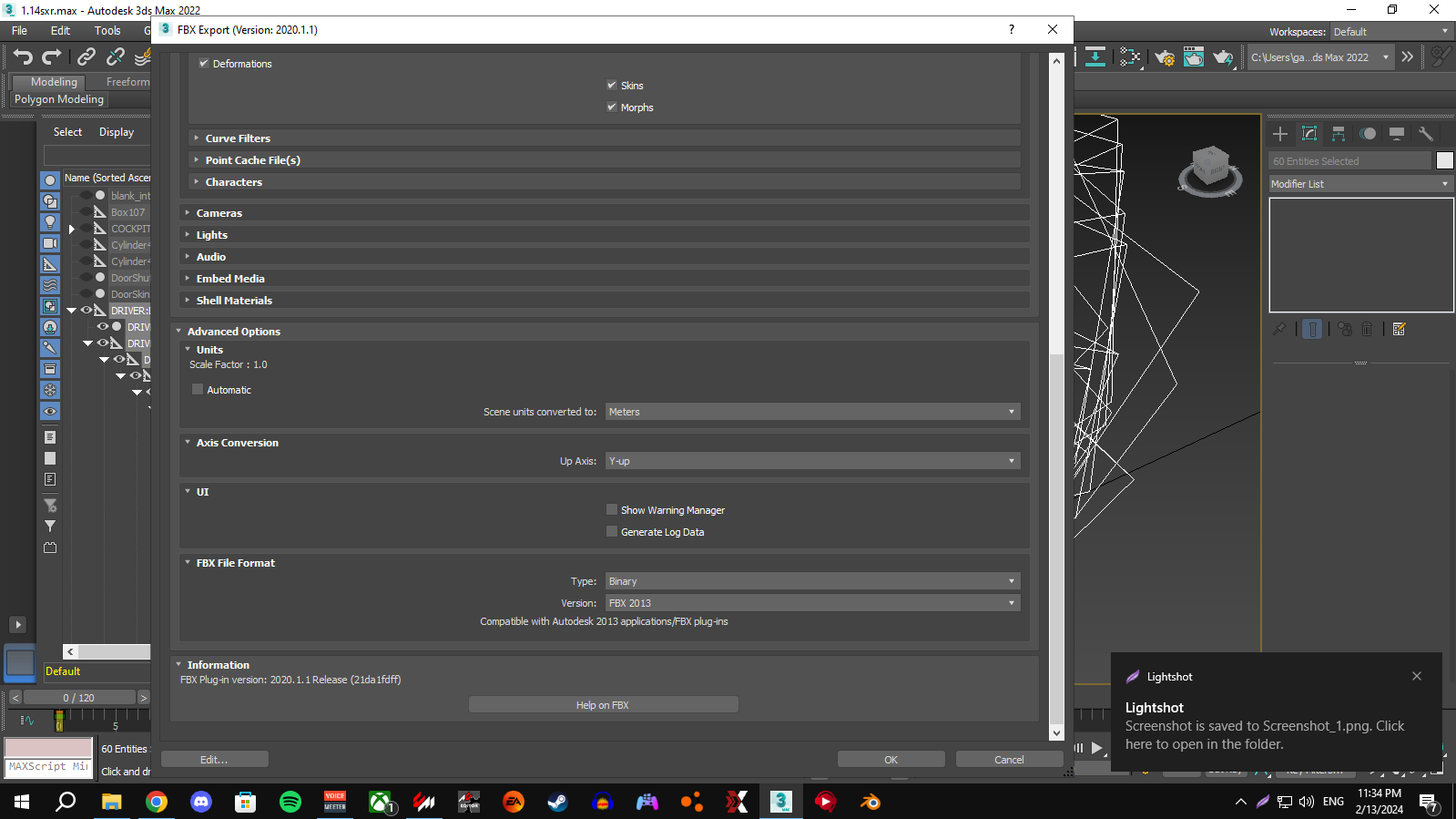Click Configure Modifier Sets icon

click(x=1400, y=329)
